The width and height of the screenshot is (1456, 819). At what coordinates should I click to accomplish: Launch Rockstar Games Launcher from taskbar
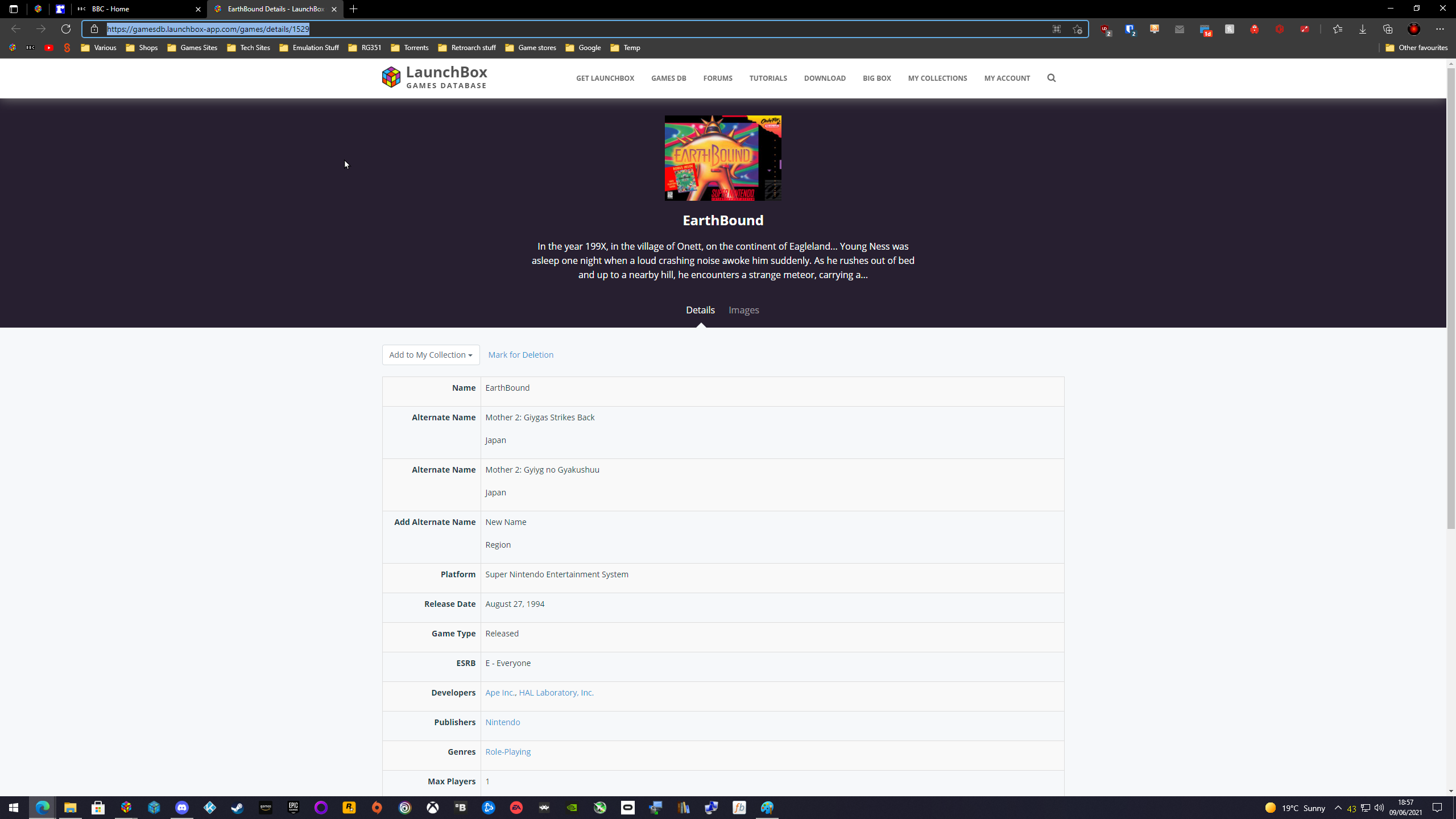point(349,808)
